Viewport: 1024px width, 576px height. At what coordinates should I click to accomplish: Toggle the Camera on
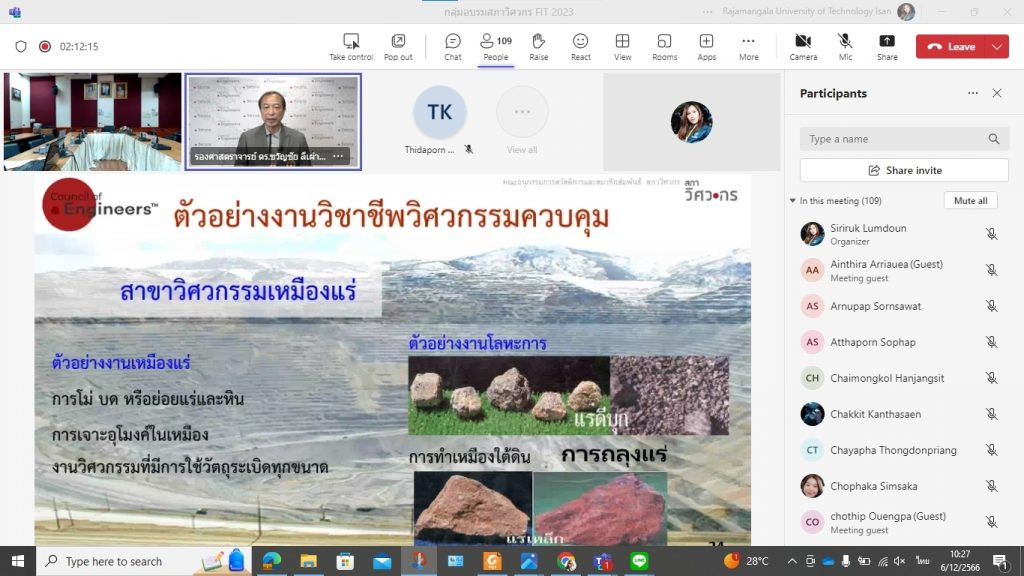(x=803, y=46)
